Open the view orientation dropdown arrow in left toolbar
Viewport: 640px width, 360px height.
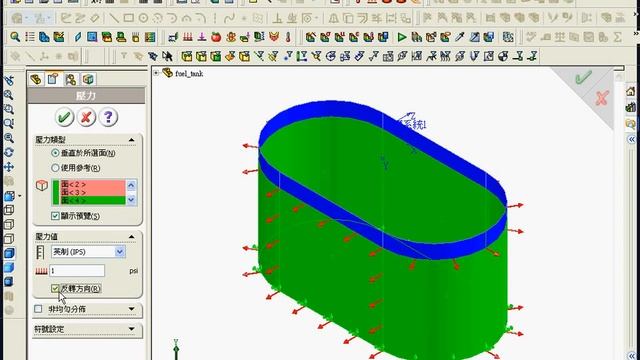(x=20, y=196)
